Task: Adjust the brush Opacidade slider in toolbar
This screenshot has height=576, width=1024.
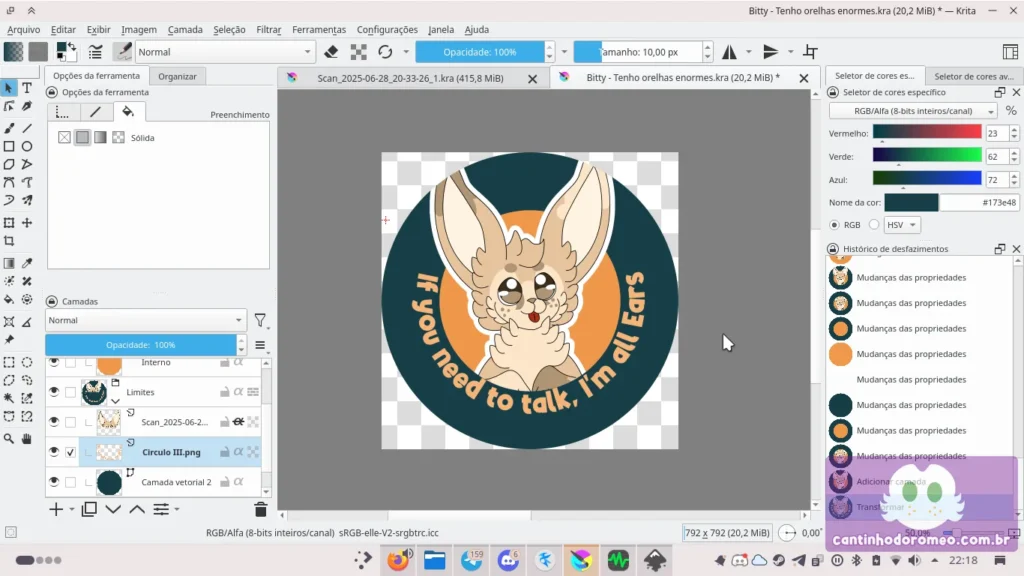Action: (x=480, y=52)
